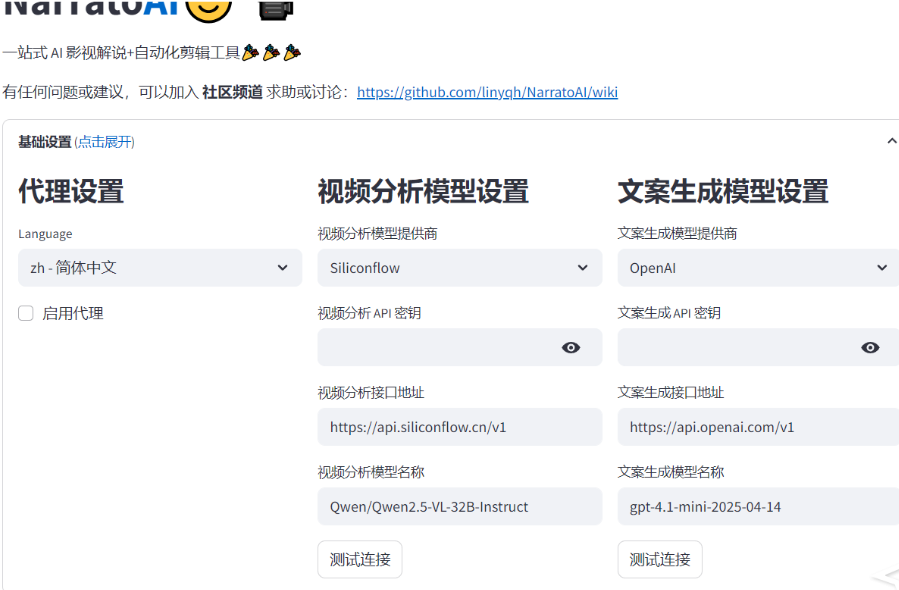Open the Language dropdown zh - 简体中文
The width and height of the screenshot is (899, 590).
pos(160,268)
